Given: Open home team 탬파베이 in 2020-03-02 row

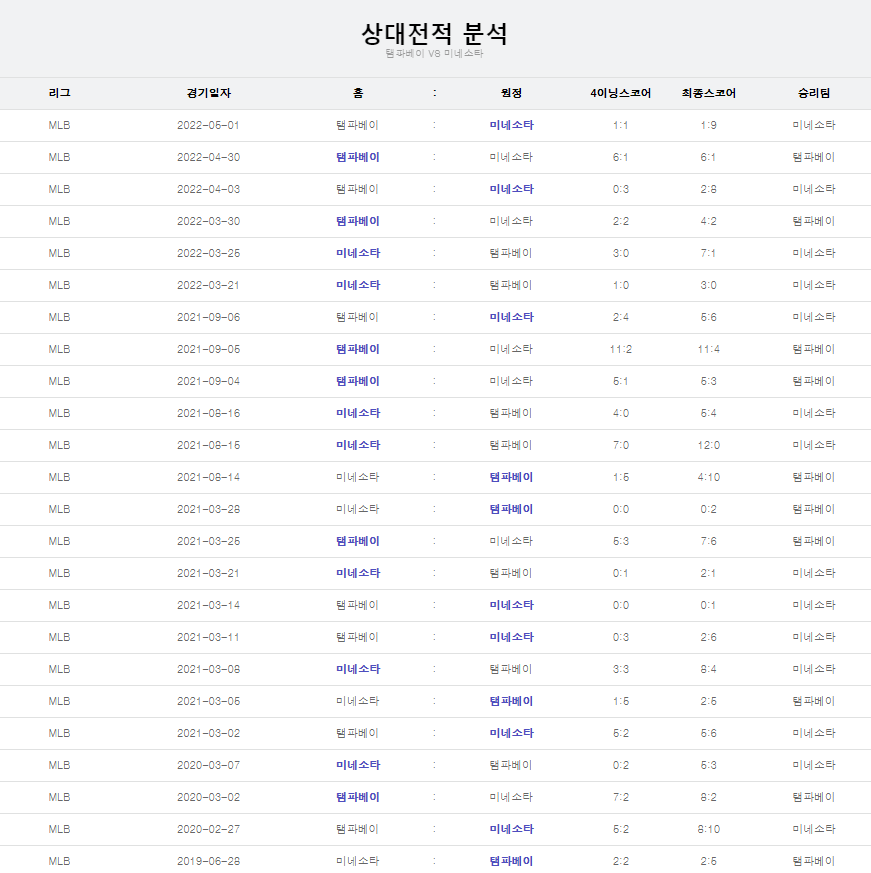Looking at the screenshot, I should [x=358, y=798].
